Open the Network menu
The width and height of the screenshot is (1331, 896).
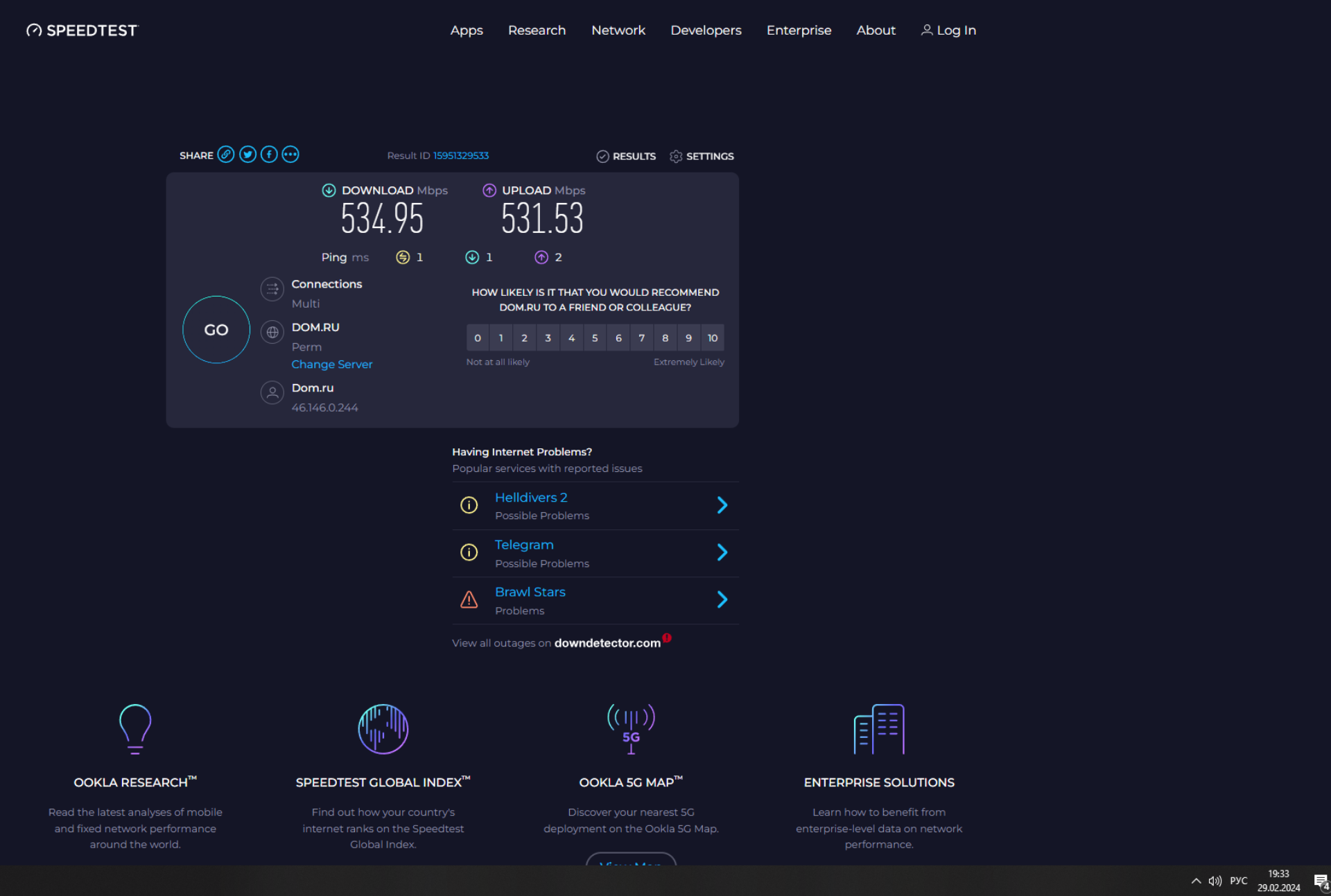click(x=618, y=30)
